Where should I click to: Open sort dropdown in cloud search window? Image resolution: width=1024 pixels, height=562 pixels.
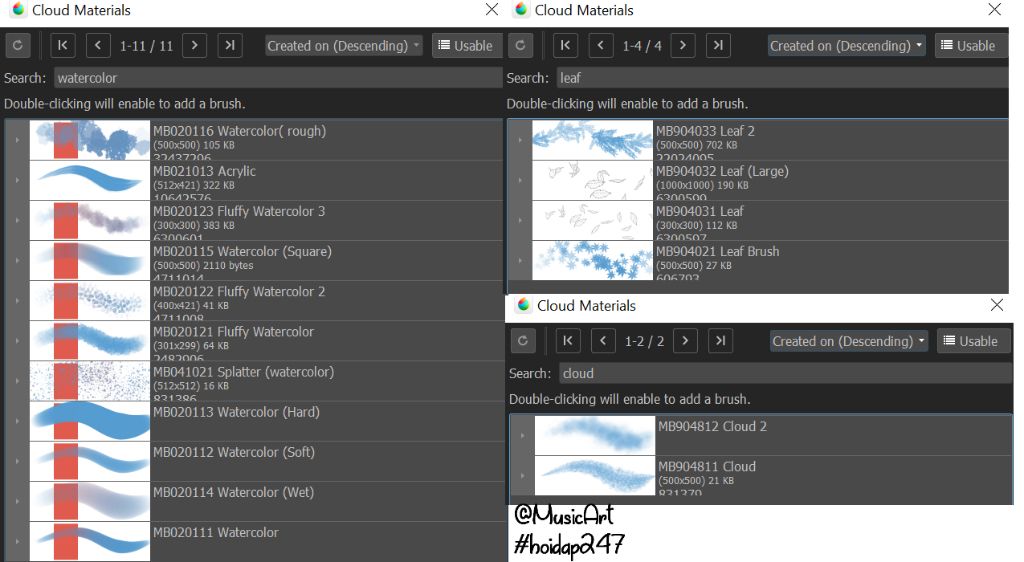[x=849, y=341]
